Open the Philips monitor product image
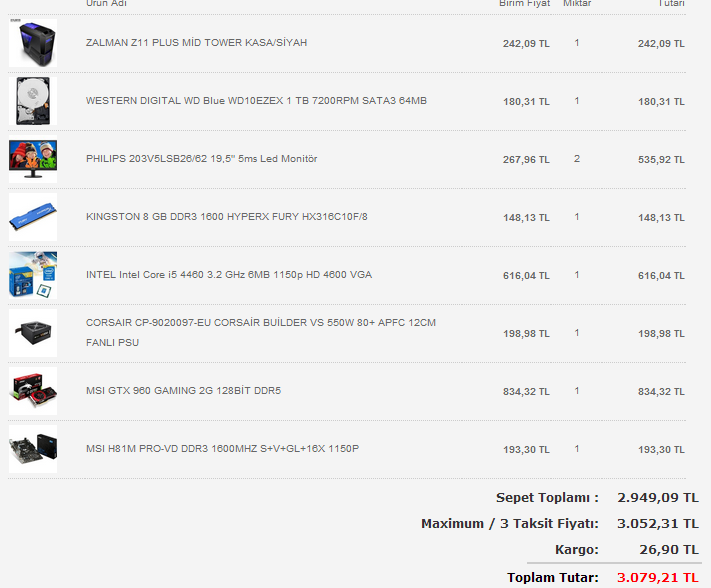This screenshot has height=588, width=711. [33, 159]
